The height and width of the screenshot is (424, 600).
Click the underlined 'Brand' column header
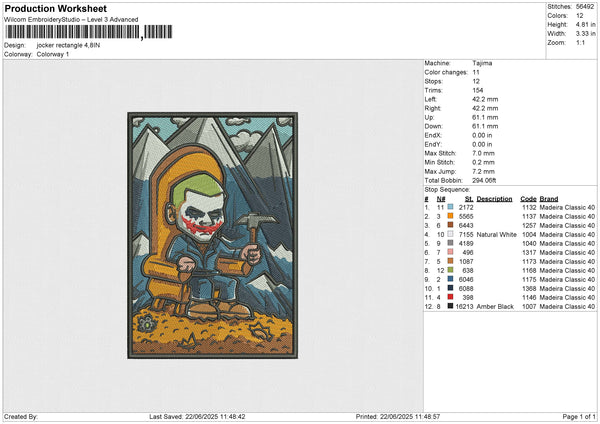tap(549, 199)
